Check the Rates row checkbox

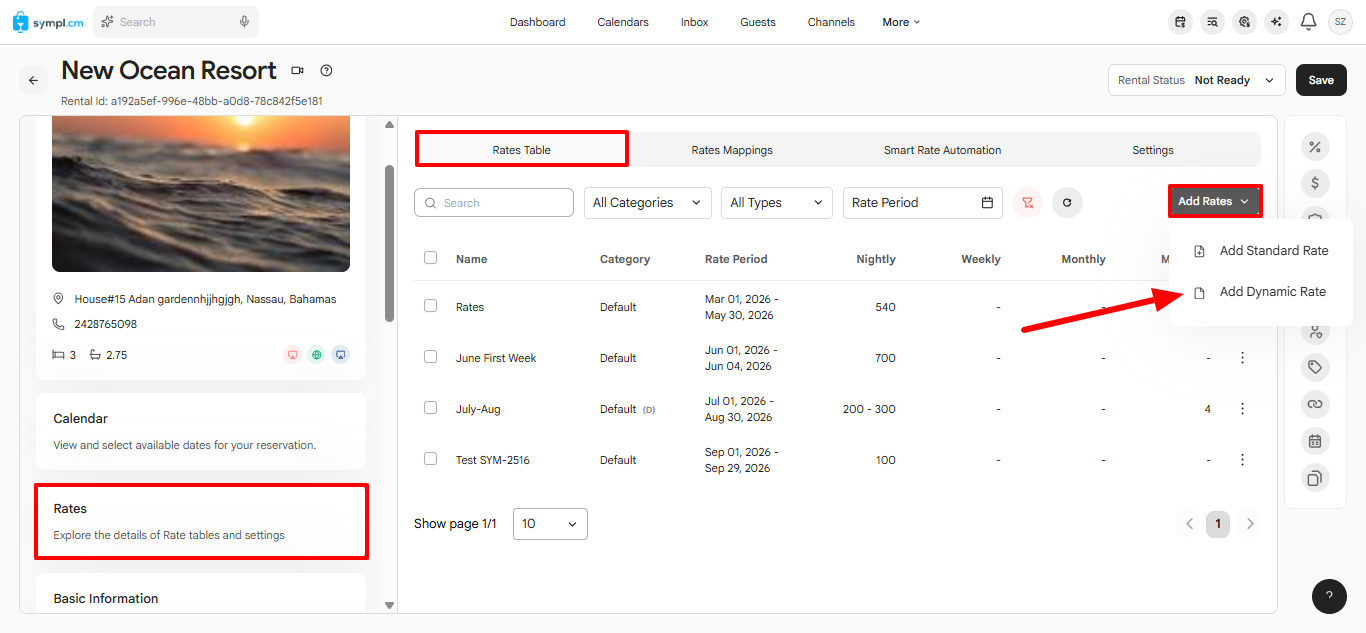point(430,306)
